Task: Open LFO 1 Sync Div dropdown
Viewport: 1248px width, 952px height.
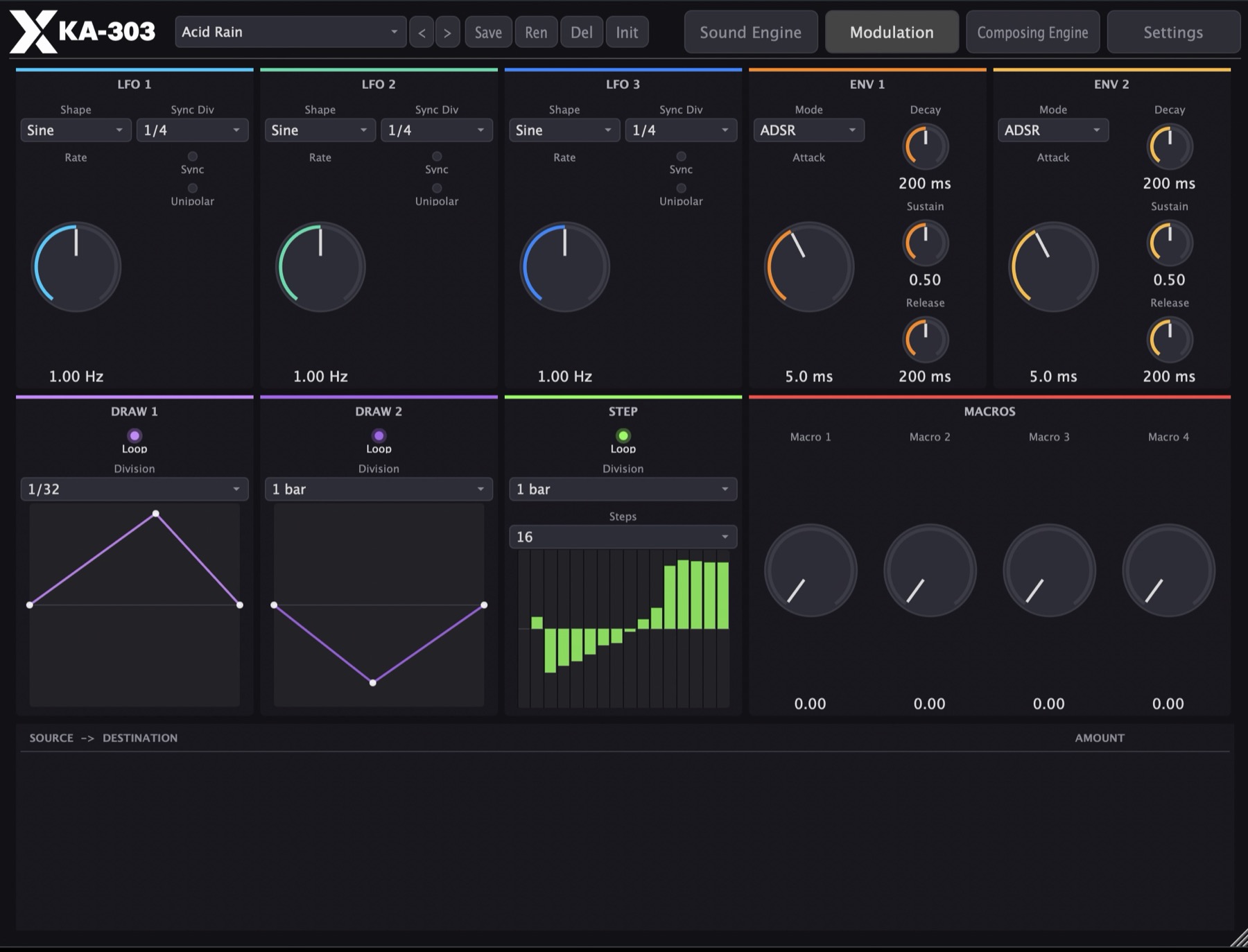Action: point(192,130)
